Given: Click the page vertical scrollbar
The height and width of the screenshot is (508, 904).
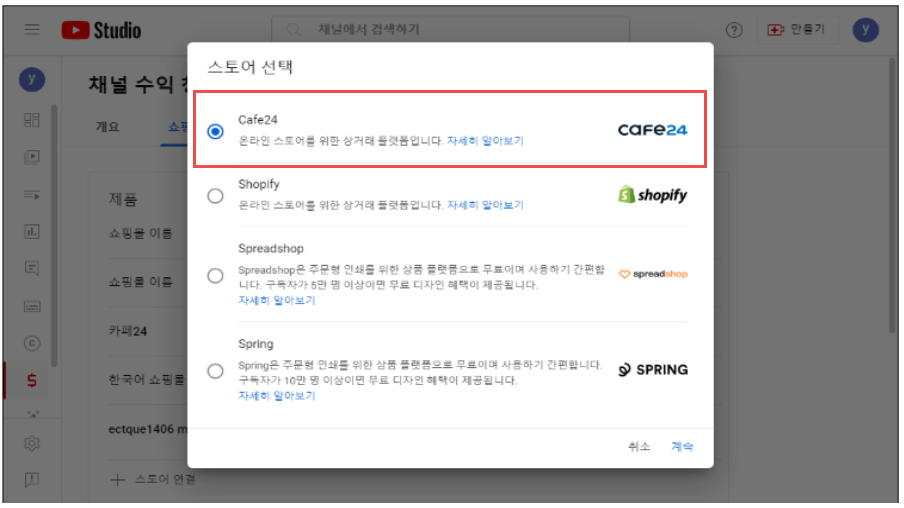Looking at the screenshot, I should (892, 195).
